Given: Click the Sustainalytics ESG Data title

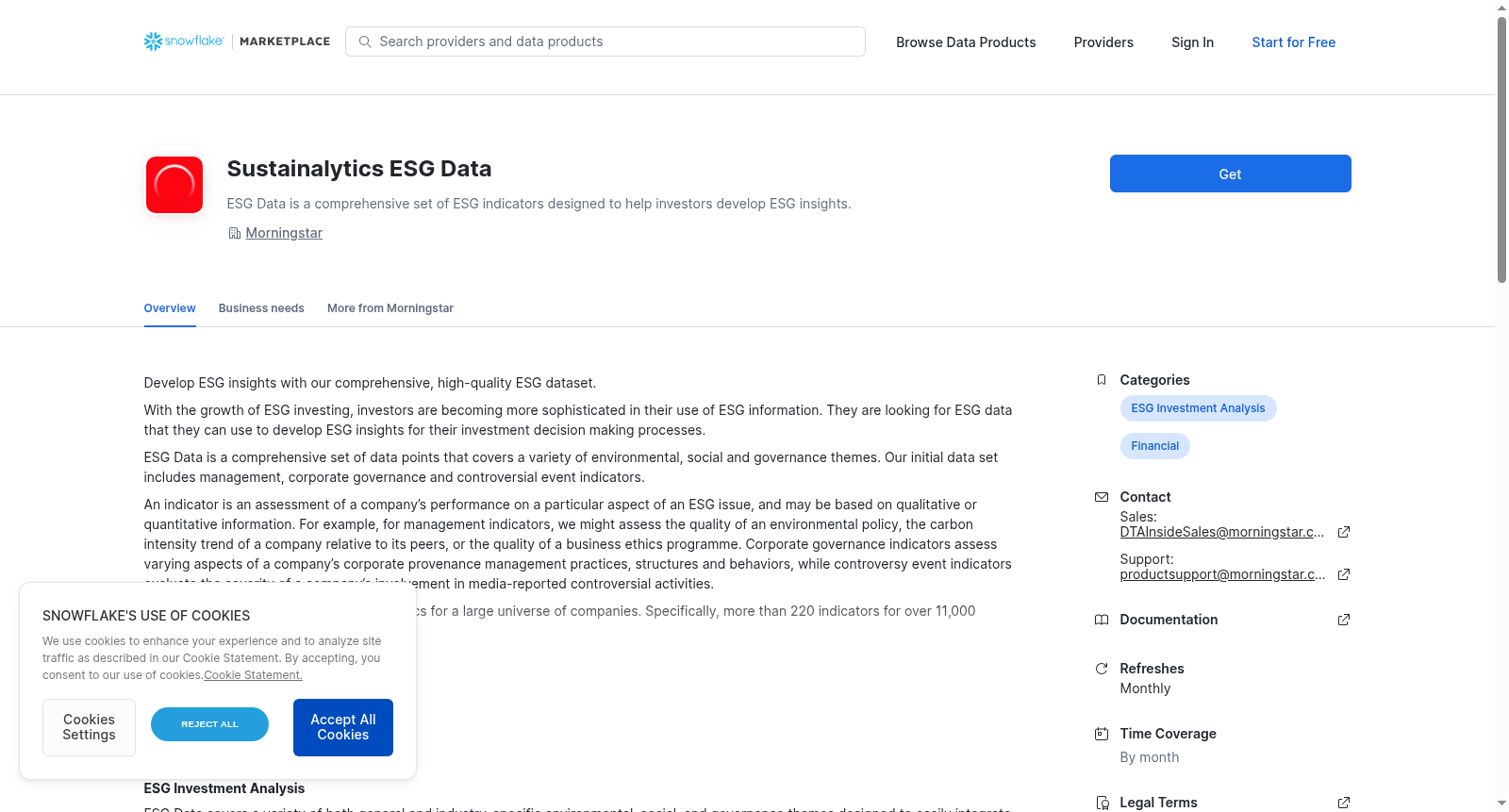Looking at the screenshot, I should pos(359,169).
